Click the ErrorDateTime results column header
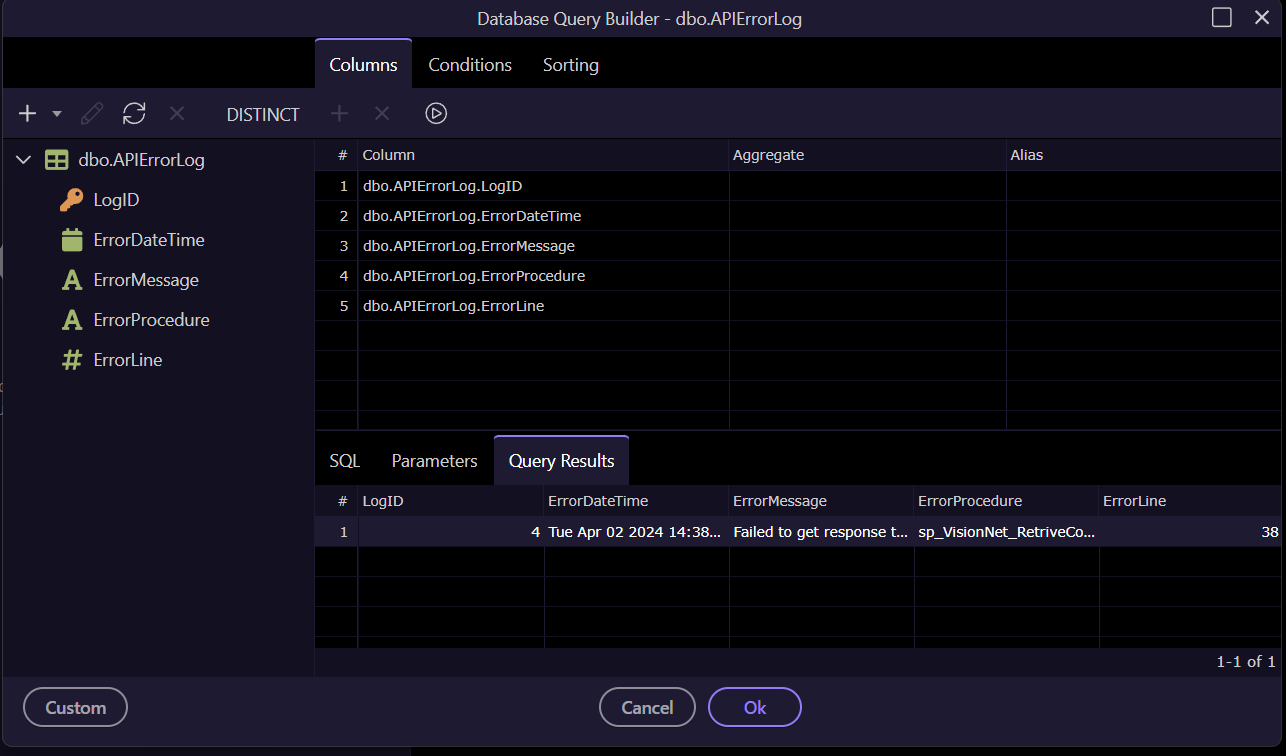The image size is (1286, 756). [637, 501]
